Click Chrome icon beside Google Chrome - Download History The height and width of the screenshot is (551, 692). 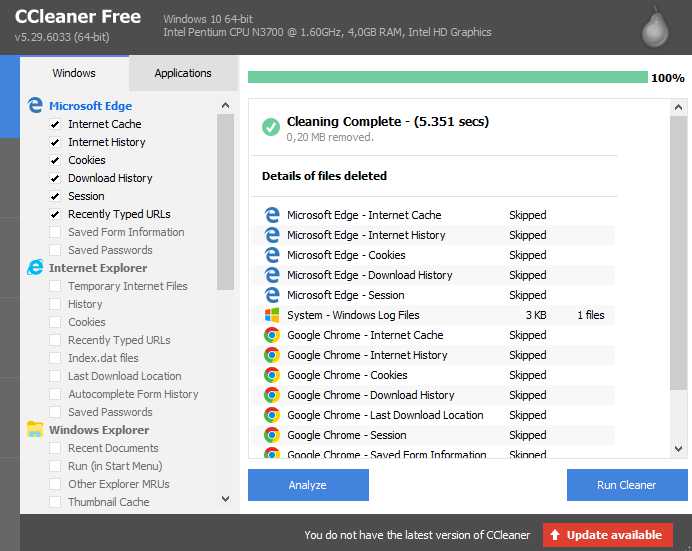pos(272,395)
